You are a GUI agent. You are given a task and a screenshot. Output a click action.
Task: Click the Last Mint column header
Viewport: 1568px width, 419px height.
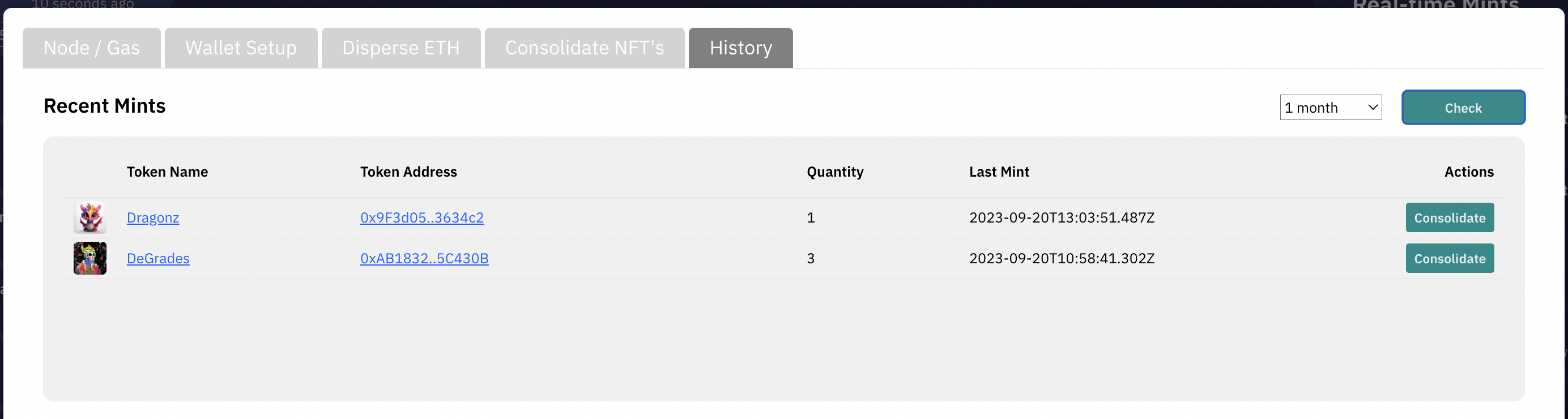(x=999, y=172)
